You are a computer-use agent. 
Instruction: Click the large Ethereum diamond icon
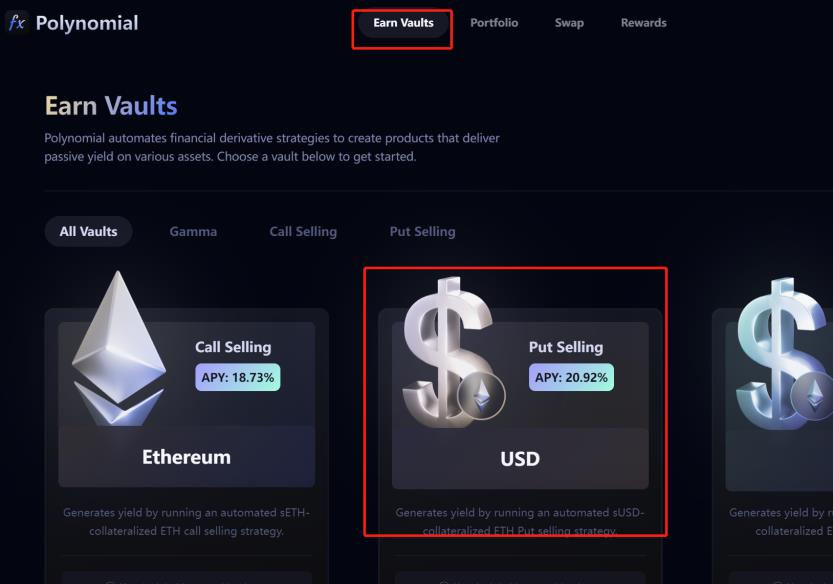tap(118, 345)
